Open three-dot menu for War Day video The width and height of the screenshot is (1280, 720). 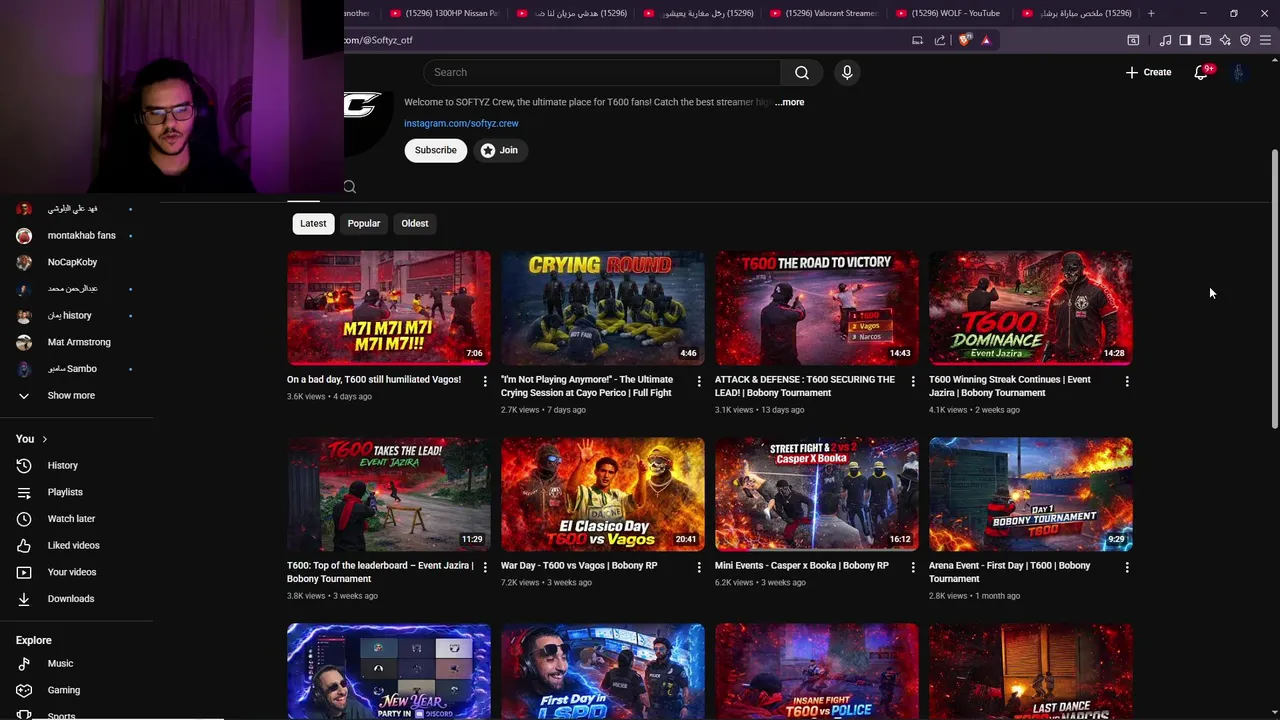tap(699, 567)
